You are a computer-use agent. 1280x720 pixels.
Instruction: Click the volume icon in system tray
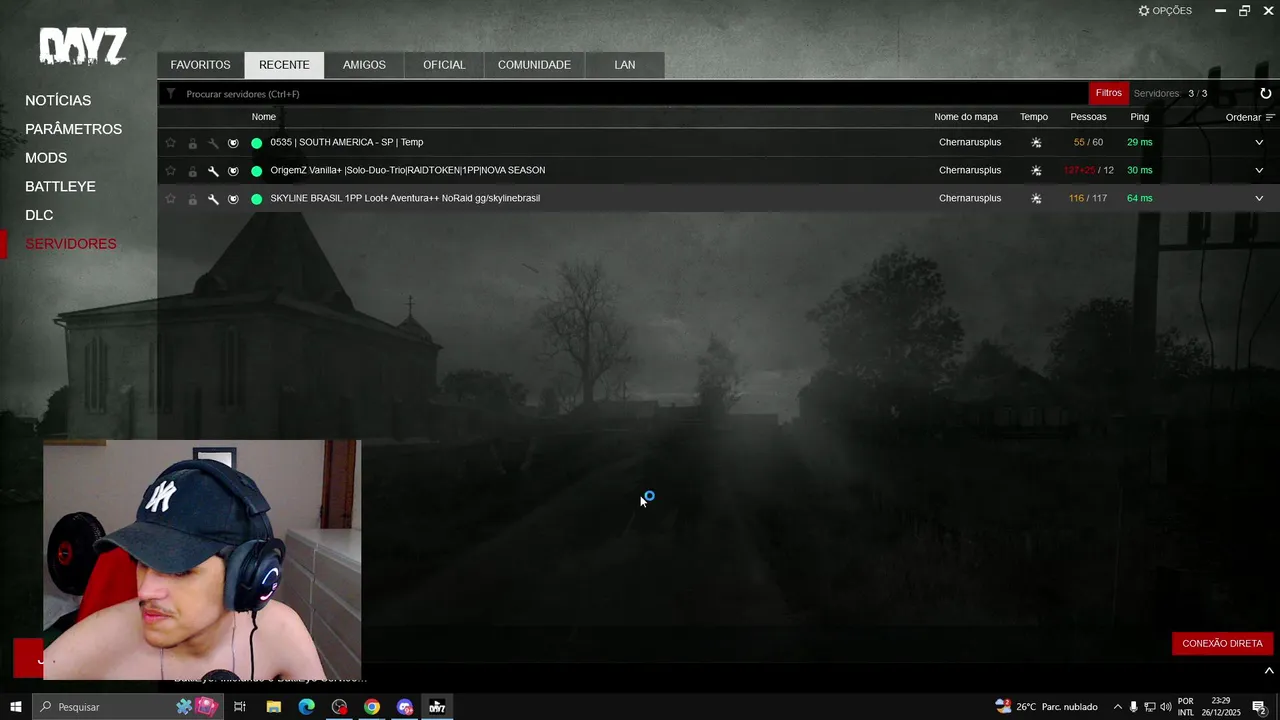(1165, 707)
